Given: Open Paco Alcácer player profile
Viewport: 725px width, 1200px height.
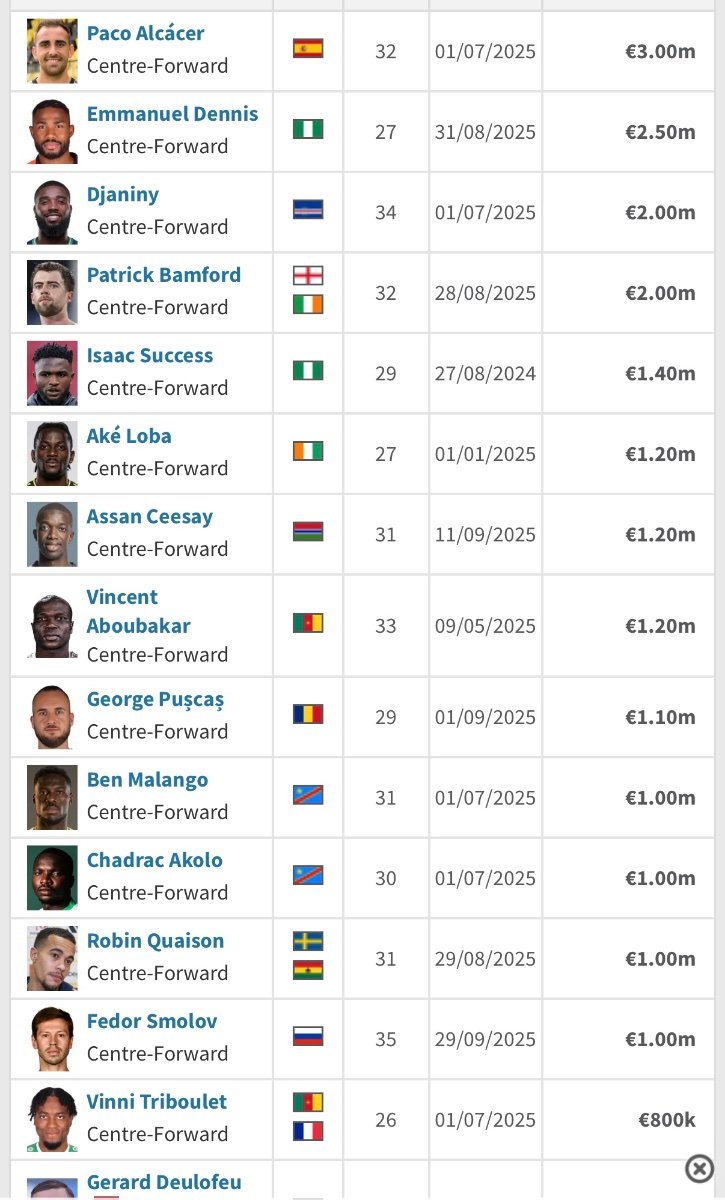Looking at the screenshot, I should [145, 33].
